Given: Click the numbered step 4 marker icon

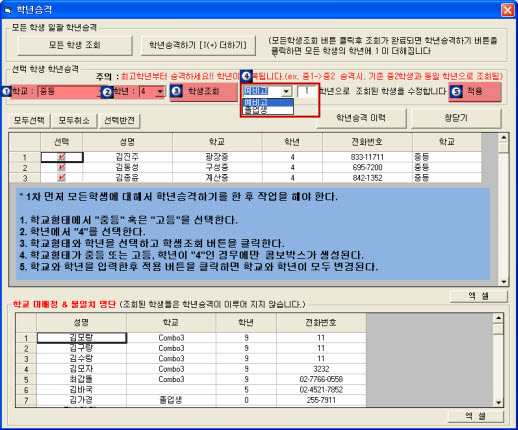Looking at the screenshot, I should coord(246,76).
